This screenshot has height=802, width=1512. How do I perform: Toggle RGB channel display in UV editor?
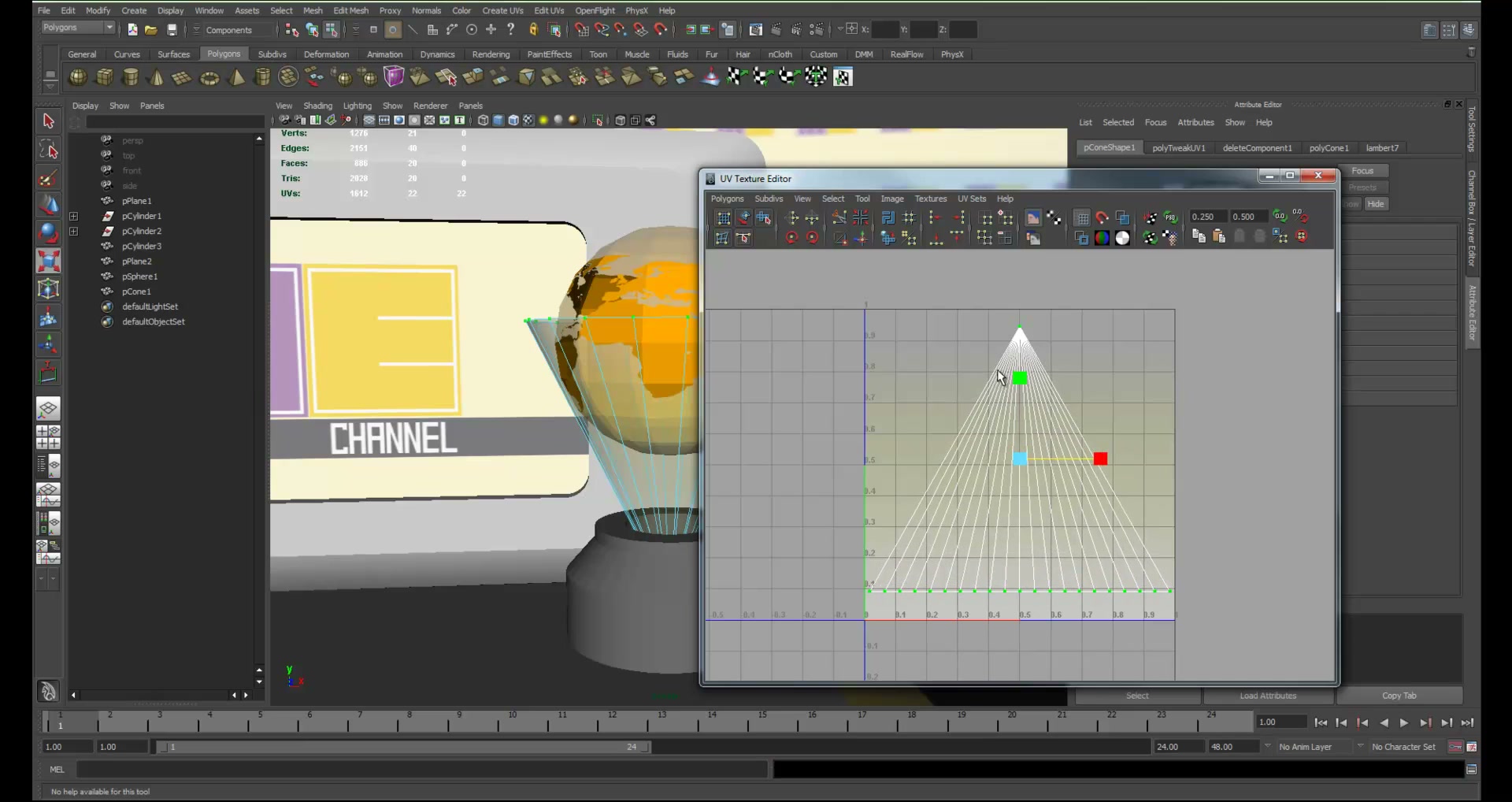coord(1102,238)
